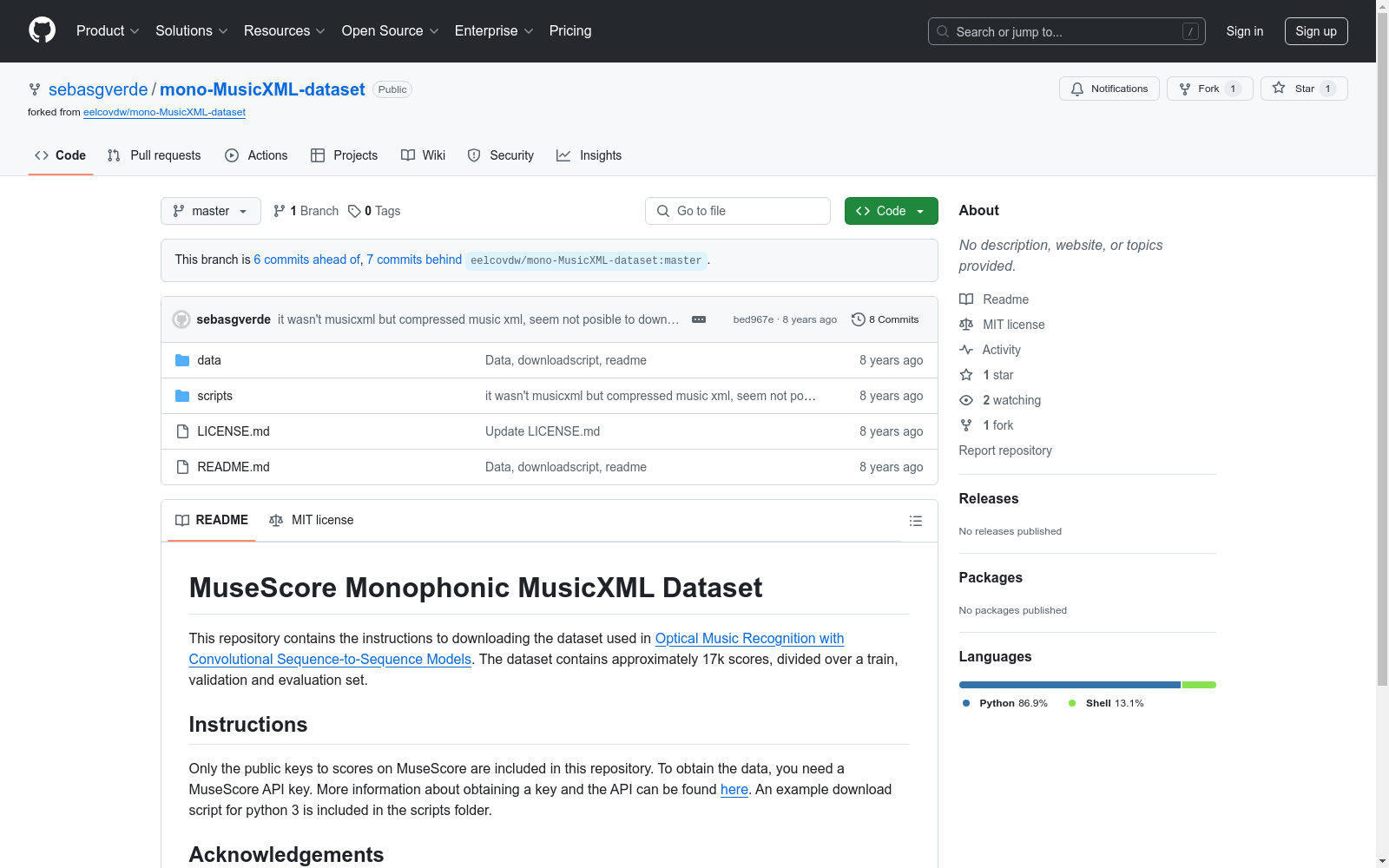The height and width of the screenshot is (868, 1389).
Task: Click the blue Python language bar segment
Action: click(x=1070, y=685)
